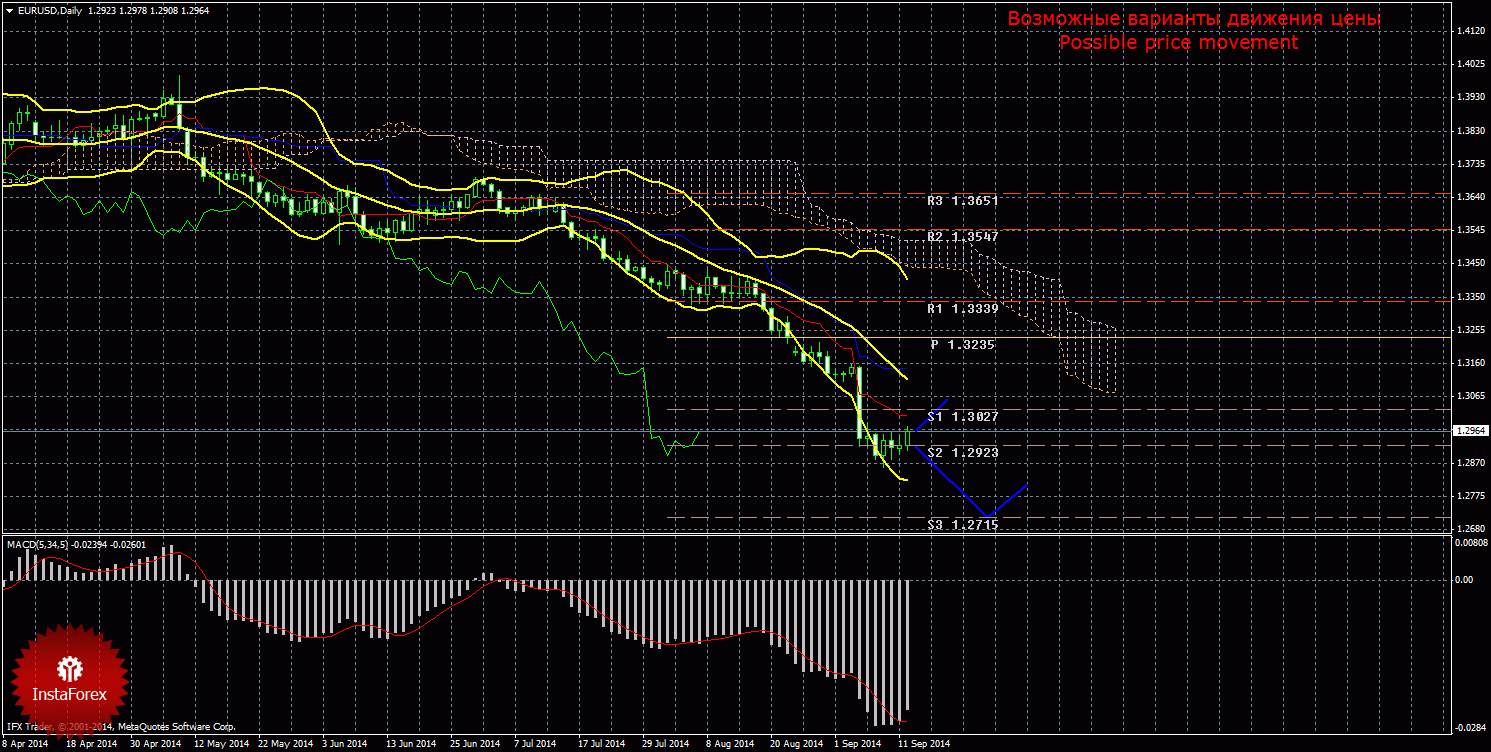Screen dimensions: 1491x752
Task: Click the 1.3255 price scale value
Action: 1471,330
